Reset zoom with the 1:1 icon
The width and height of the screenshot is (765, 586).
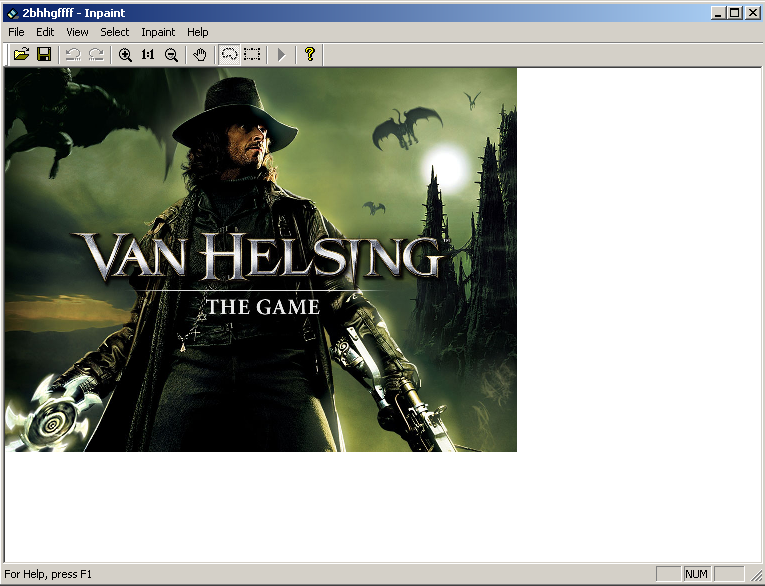tap(148, 54)
